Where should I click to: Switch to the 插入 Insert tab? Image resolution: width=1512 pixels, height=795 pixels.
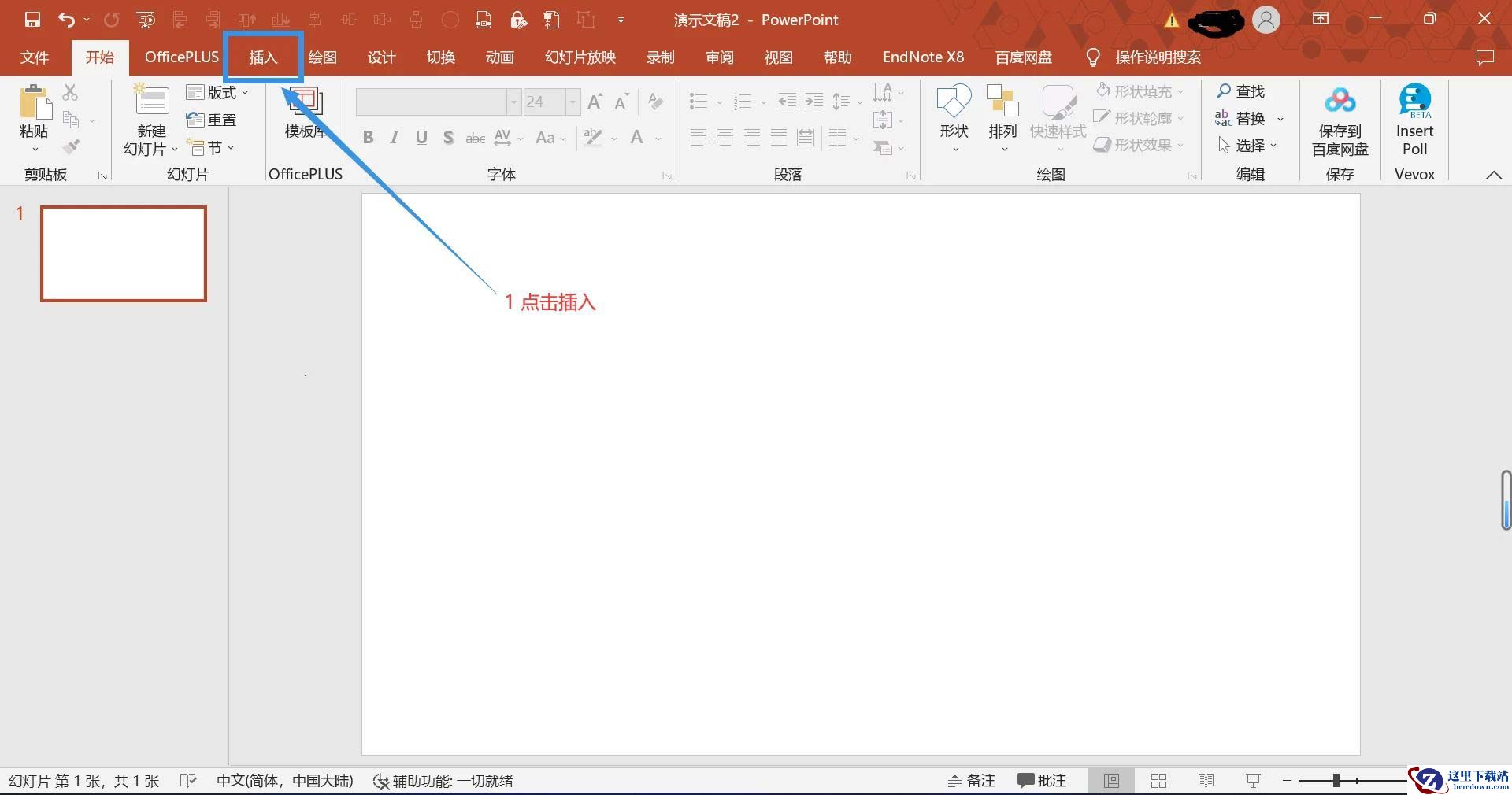pyautogui.click(x=263, y=57)
